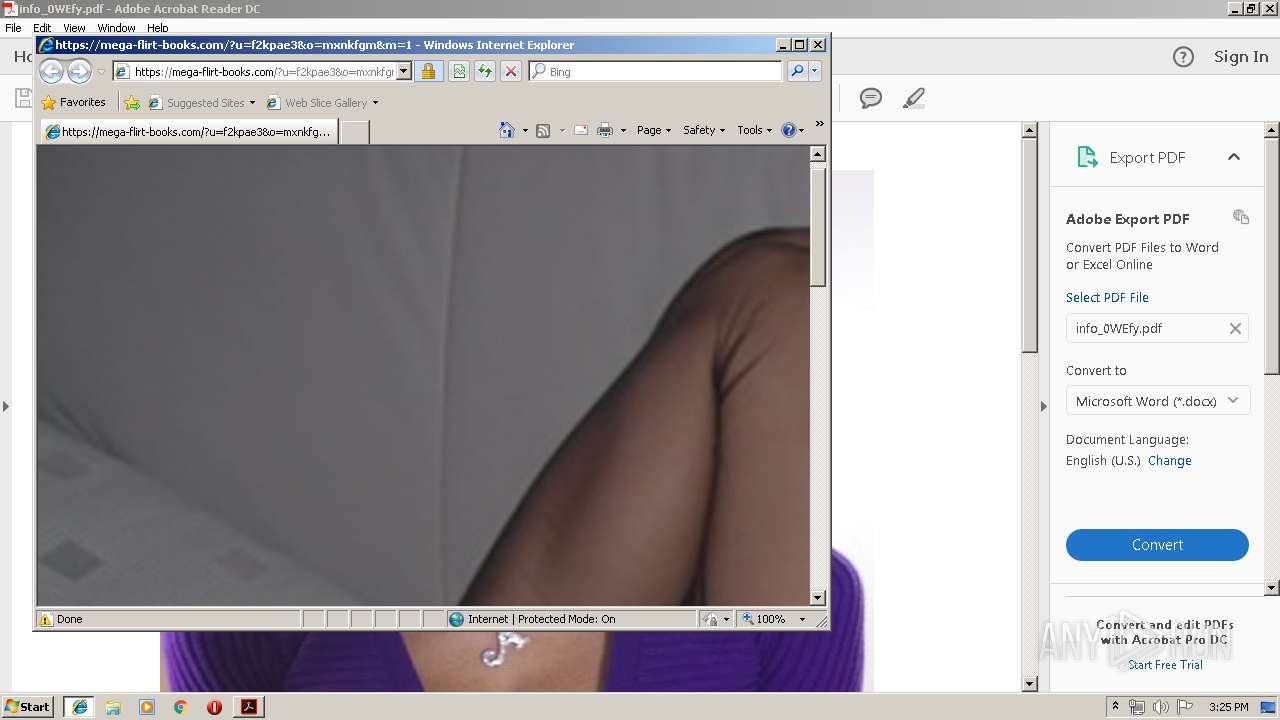Image resolution: width=1280 pixels, height=720 pixels.
Task: Click the RSS feeds icon in IE
Action: 543,130
